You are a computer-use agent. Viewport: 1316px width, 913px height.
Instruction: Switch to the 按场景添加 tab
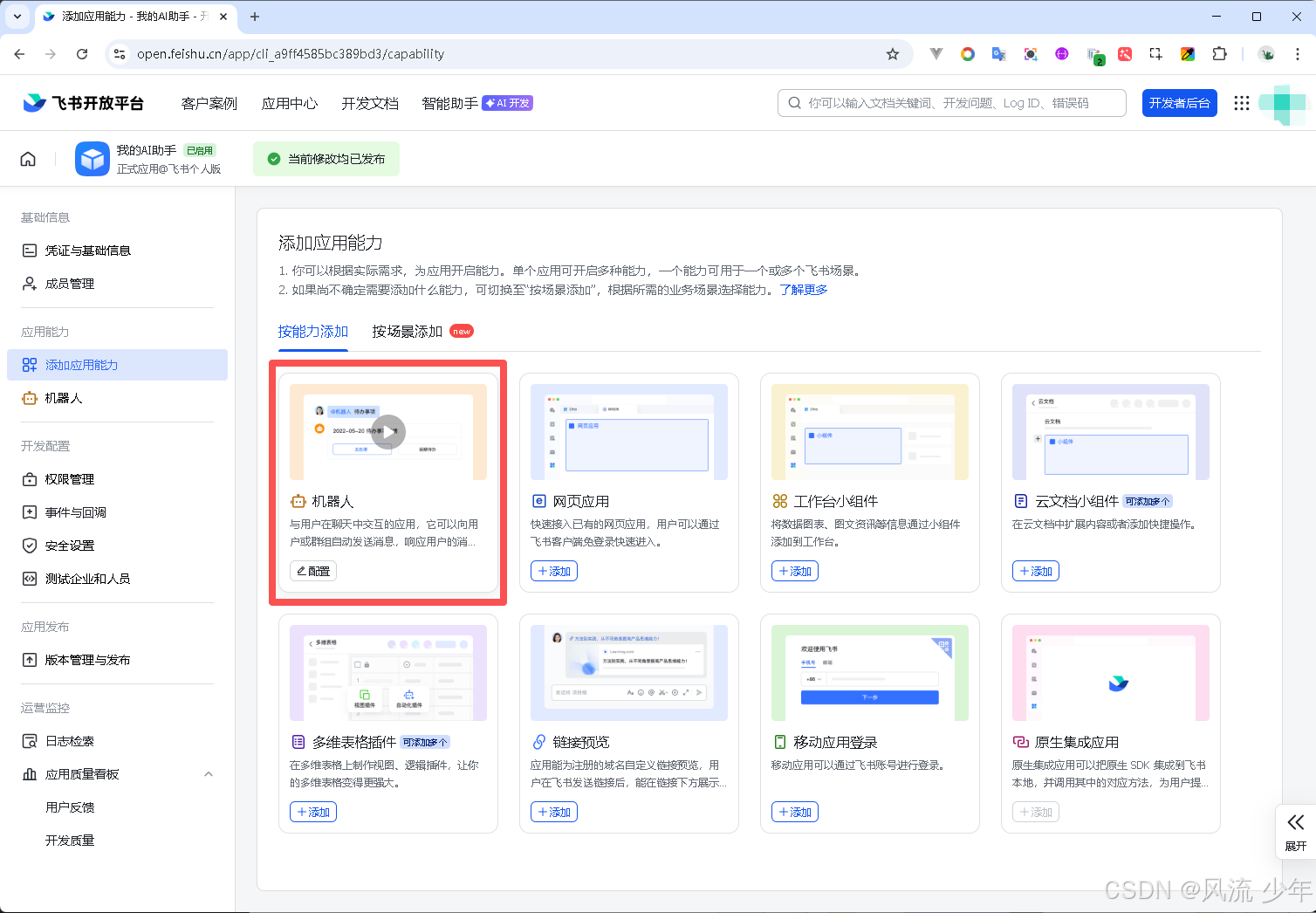(408, 332)
